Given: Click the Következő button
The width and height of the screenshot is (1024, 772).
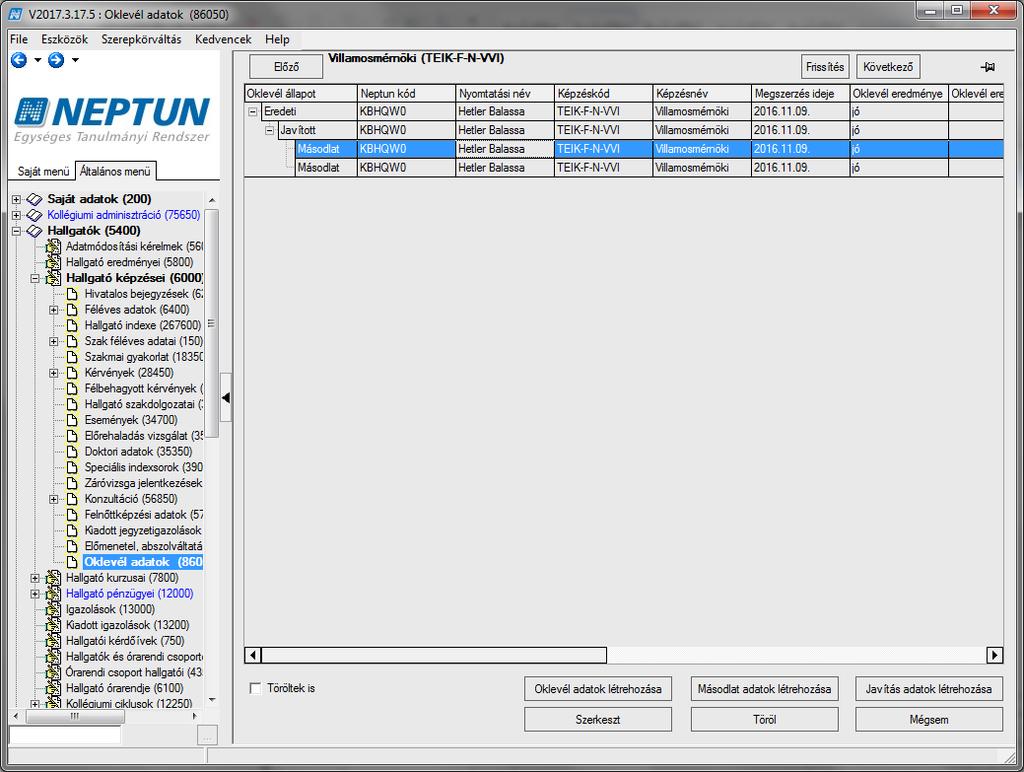Looking at the screenshot, I should 888,67.
